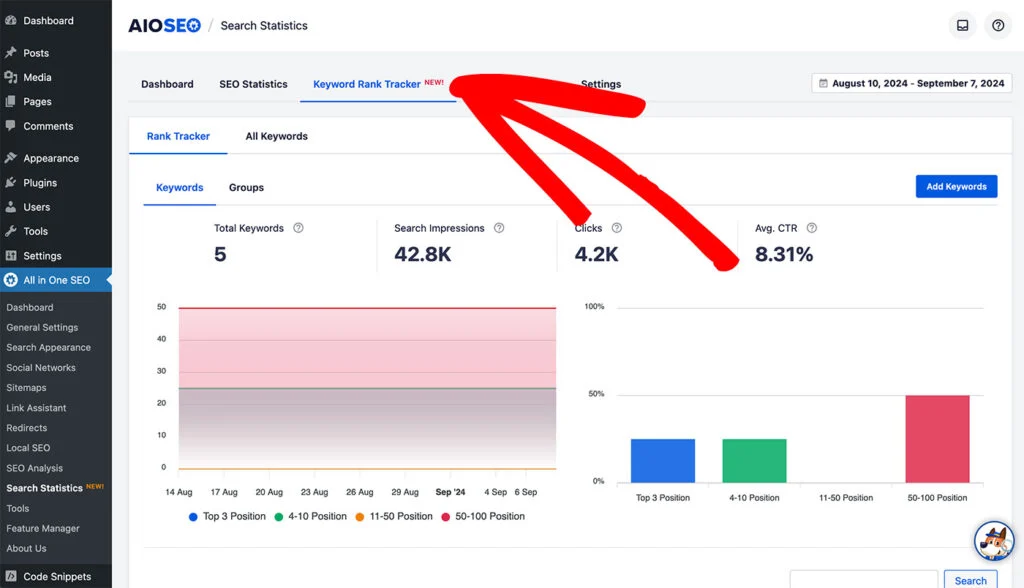Click the Clicks info tooltip icon
The image size is (1024, 588).
tap(617, 228)
